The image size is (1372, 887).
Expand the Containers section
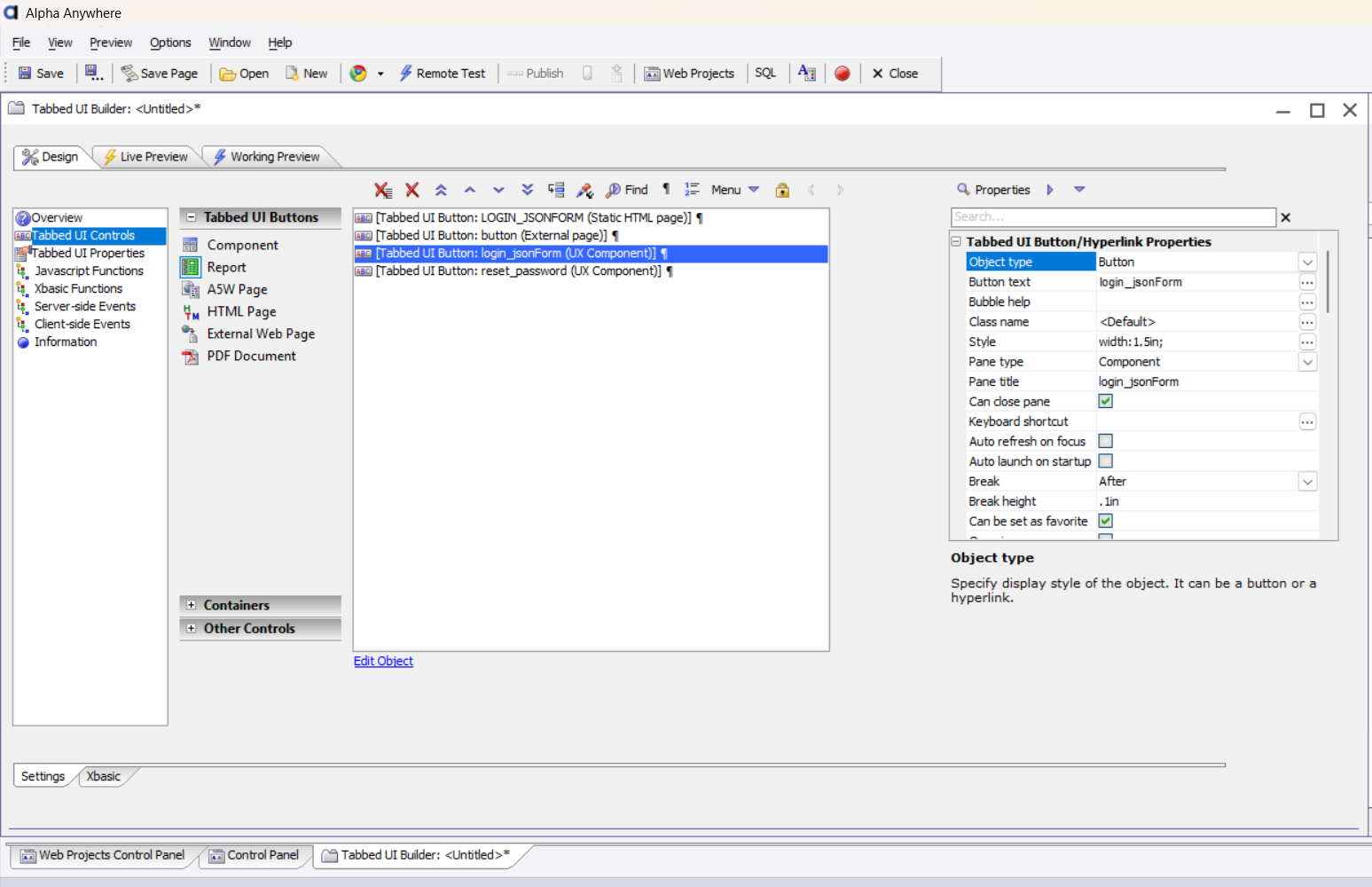pos(191,605)
